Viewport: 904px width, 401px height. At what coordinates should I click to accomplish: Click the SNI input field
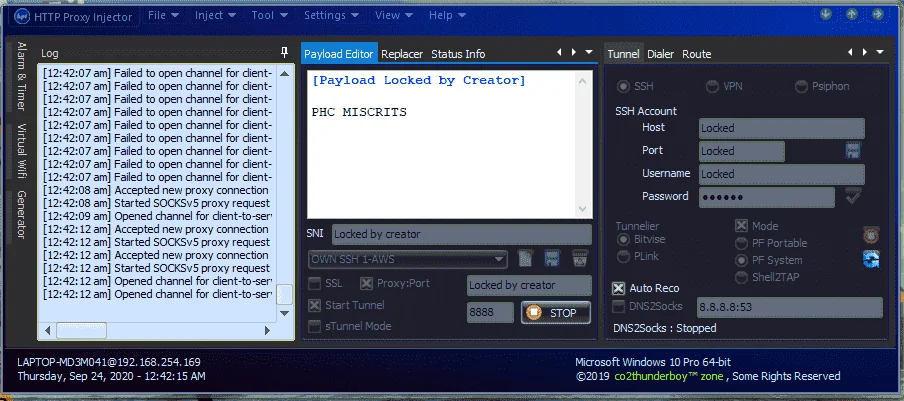coord(462,234)
